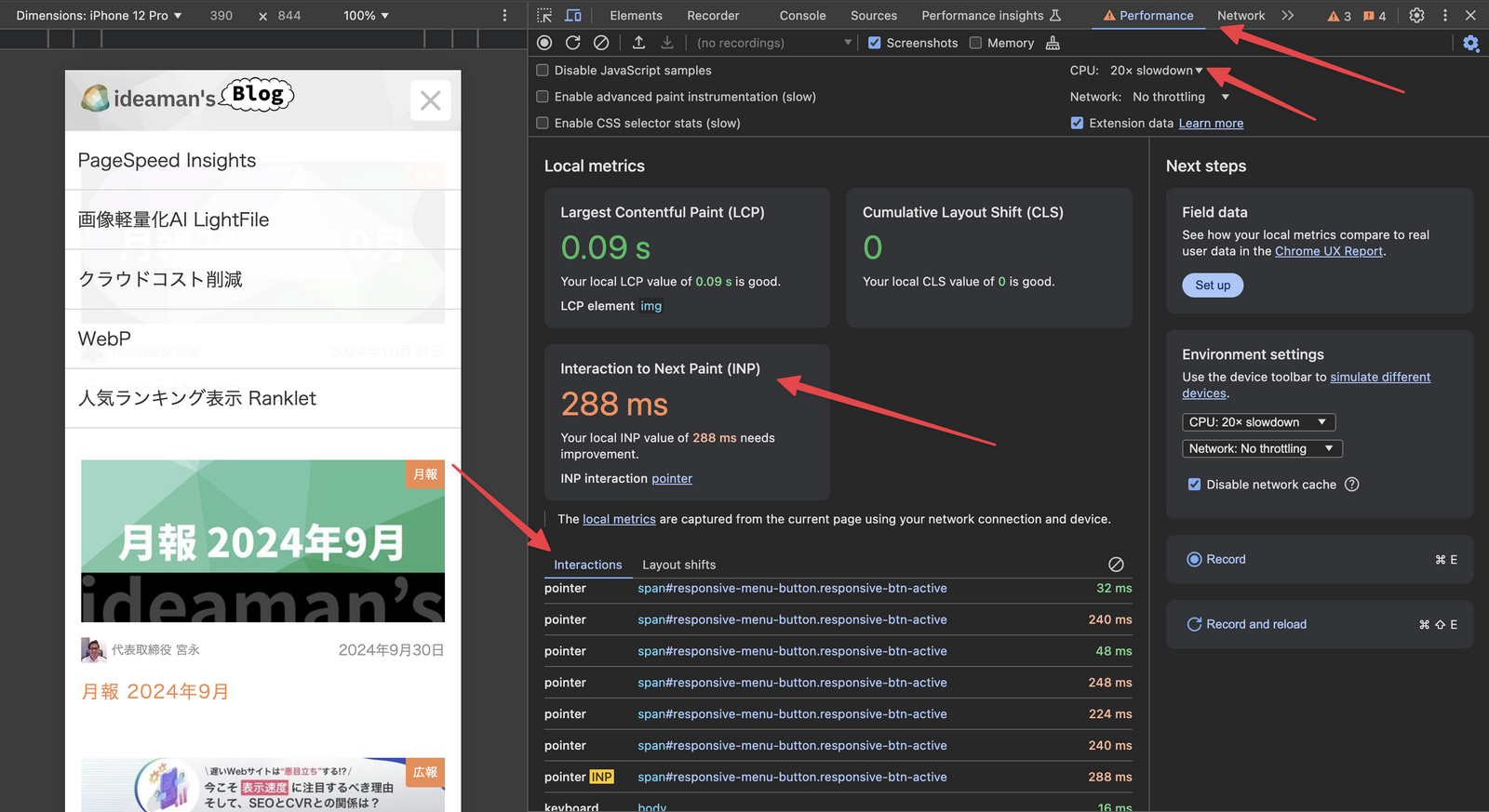The width and height of the screenshot is (1489, 812).
Task: Check Enable advanced paint instrumentation
Action: [x=543, y=97]
